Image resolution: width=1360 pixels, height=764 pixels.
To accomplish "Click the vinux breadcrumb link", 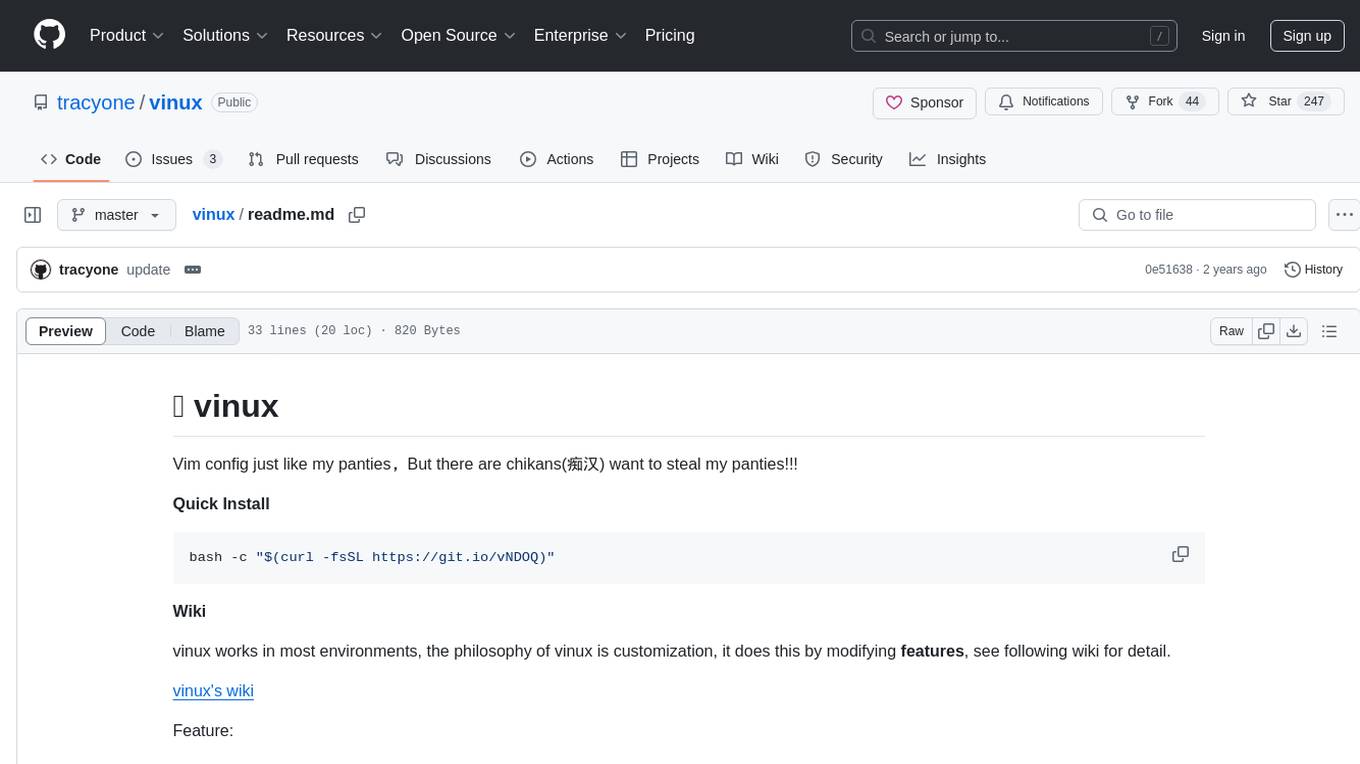I will tap(213, 215).
